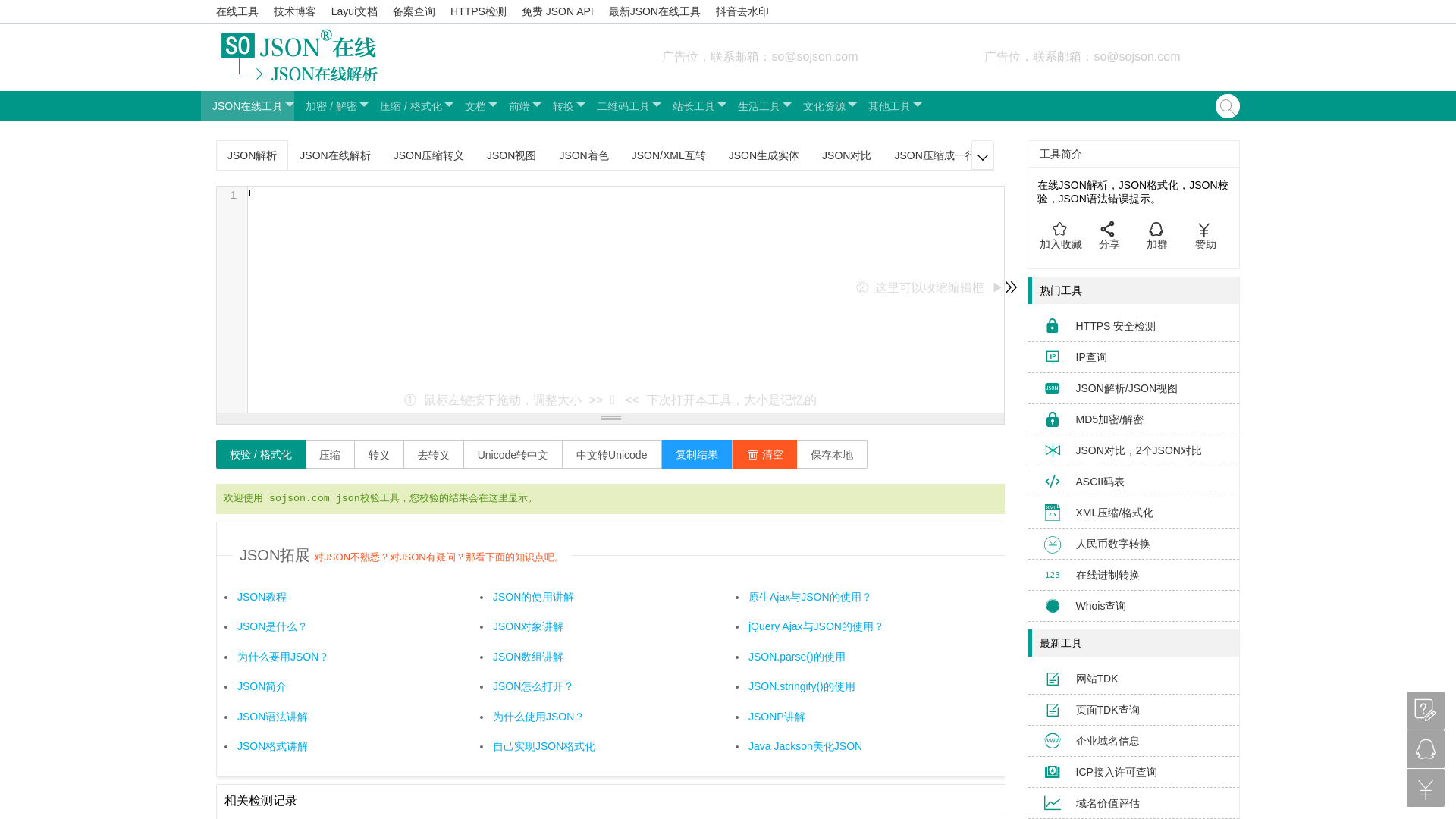
Task: Click the editor resize handle bar
Action: tap(610, 418)
